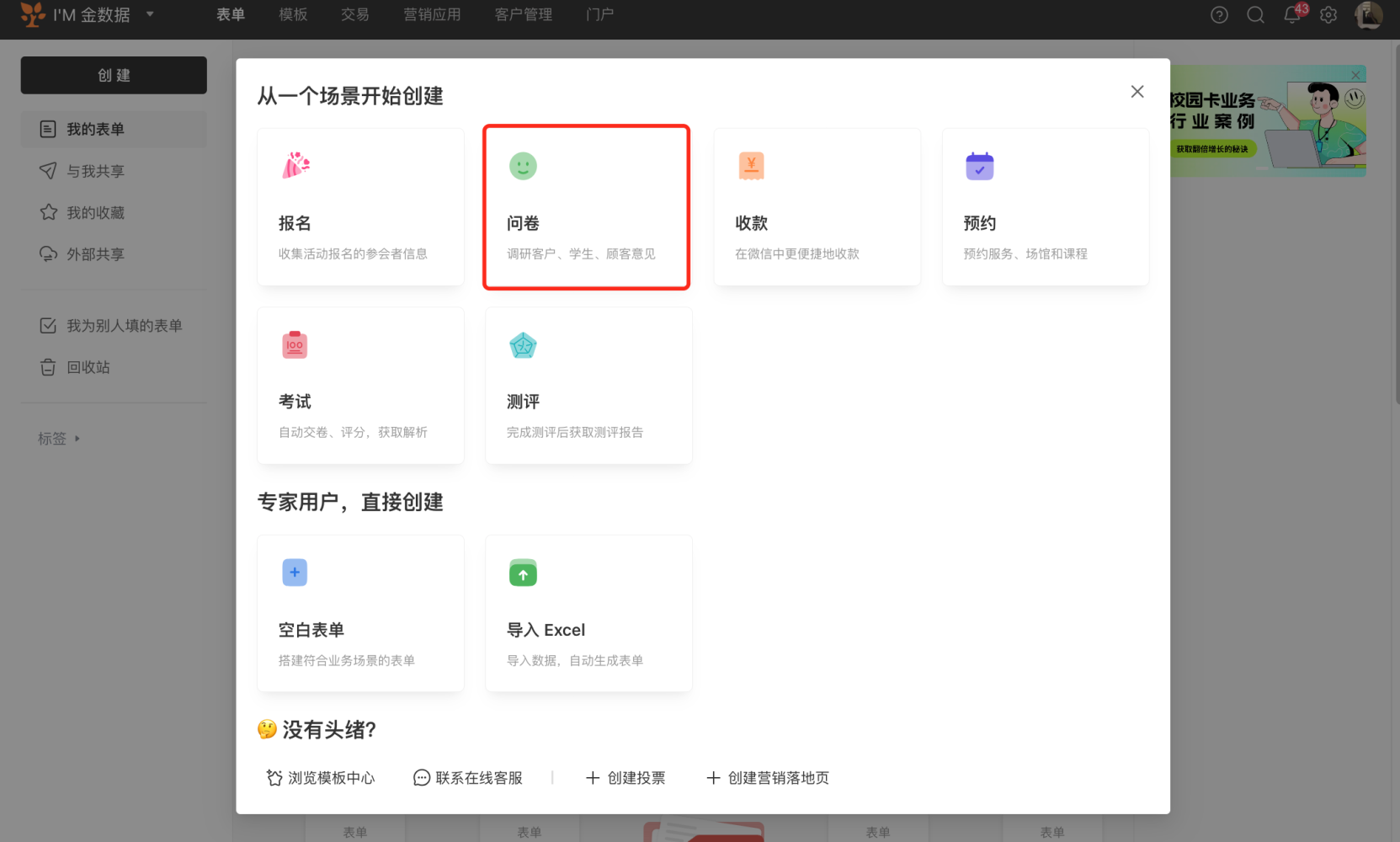Screen dimensions: 1400x842
Task: Click the 测评 pentagon star icon
Action: 523,345
